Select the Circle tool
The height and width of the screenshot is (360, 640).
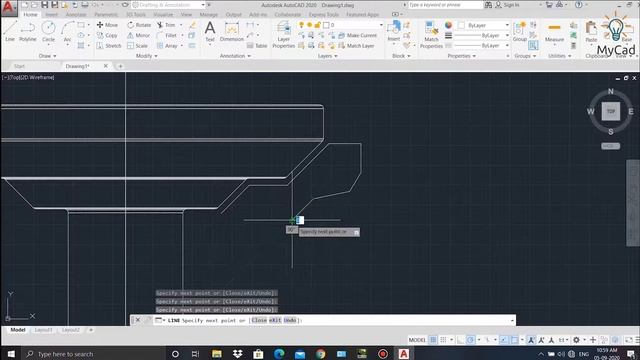(48, 31)
